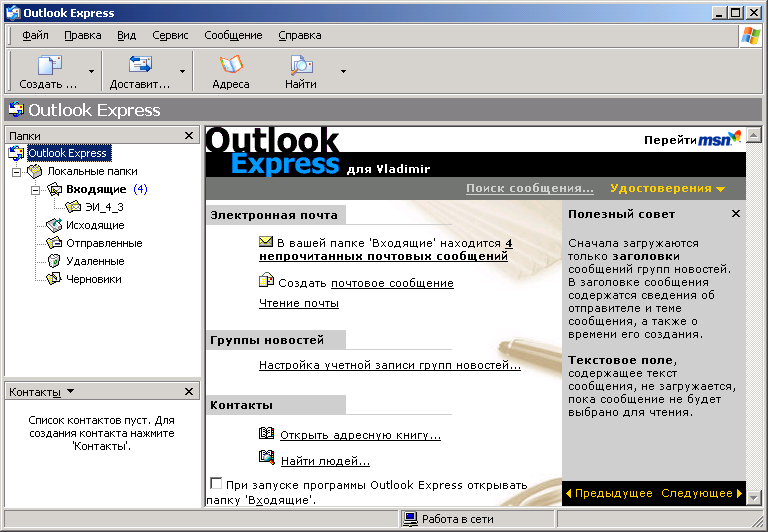Open the Сервис menu
The image size is (768, 532).
click(x=170, y=35)
